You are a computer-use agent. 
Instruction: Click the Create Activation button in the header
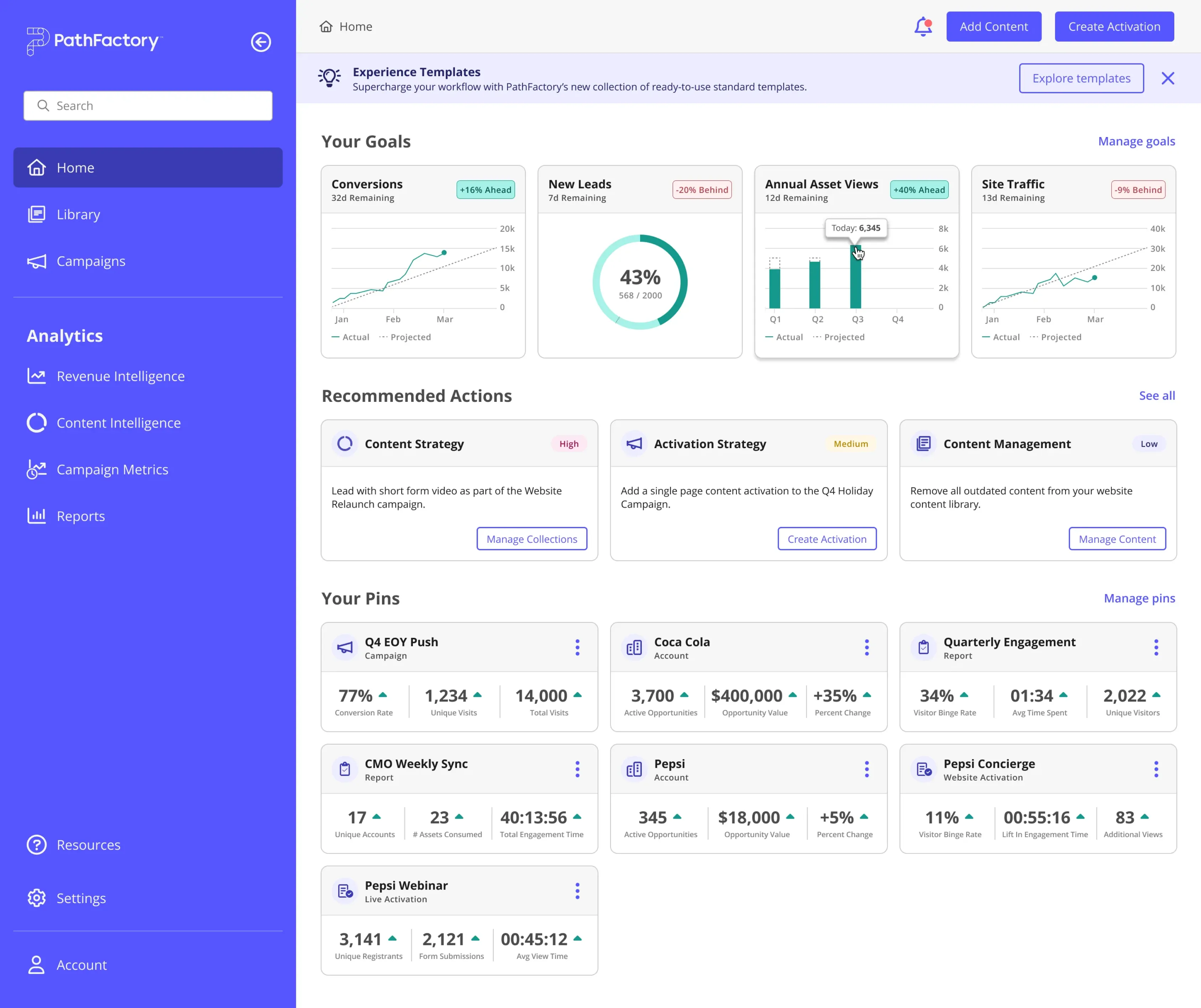[x=1114, y=27]
